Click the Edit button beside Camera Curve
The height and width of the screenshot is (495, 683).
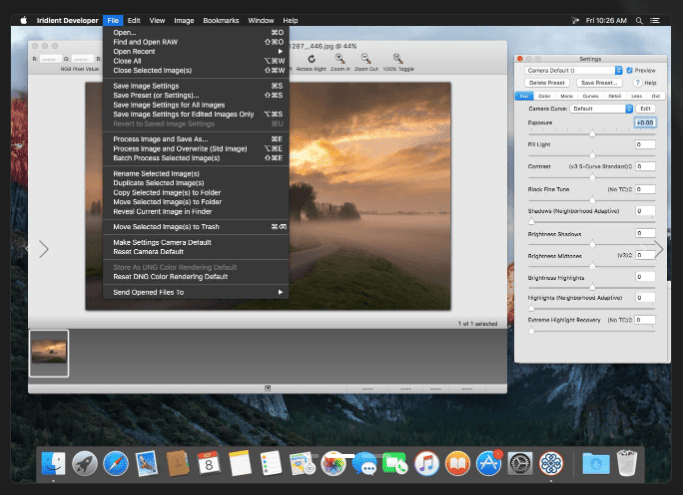pyautogui.click(x=646, y=108)
